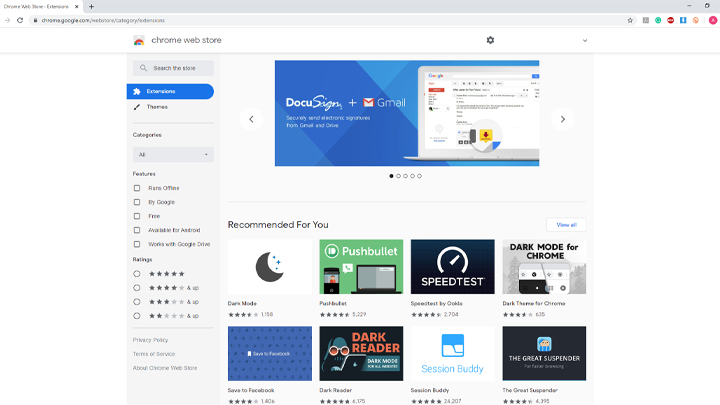Click the Search the store field

pos(173,68)
